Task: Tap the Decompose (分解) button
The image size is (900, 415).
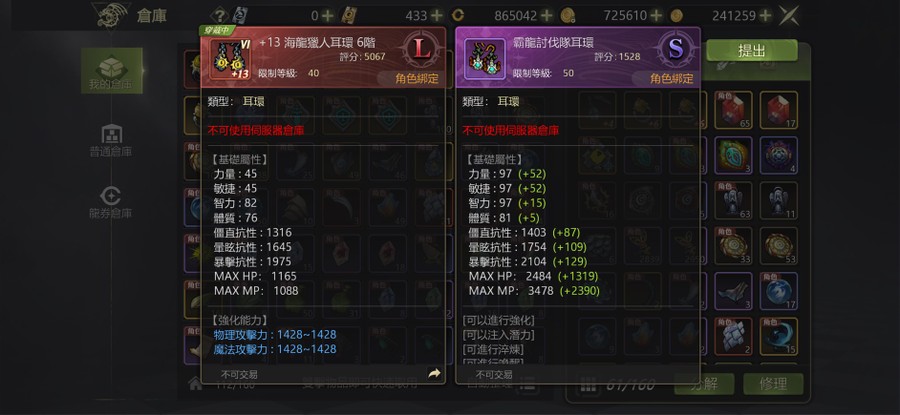Action: coord(704,383)
